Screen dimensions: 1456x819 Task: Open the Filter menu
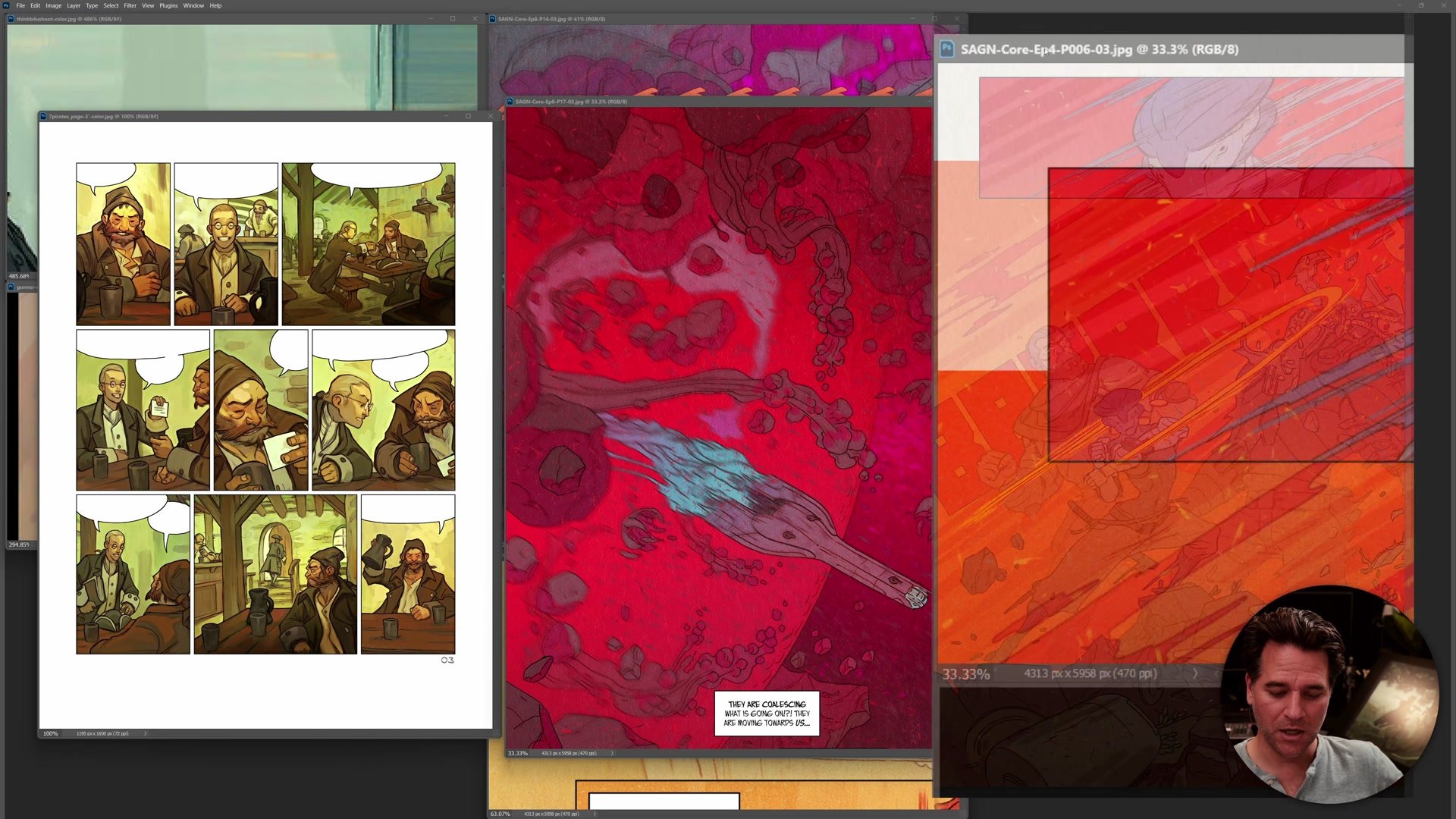tap(130, 5)
